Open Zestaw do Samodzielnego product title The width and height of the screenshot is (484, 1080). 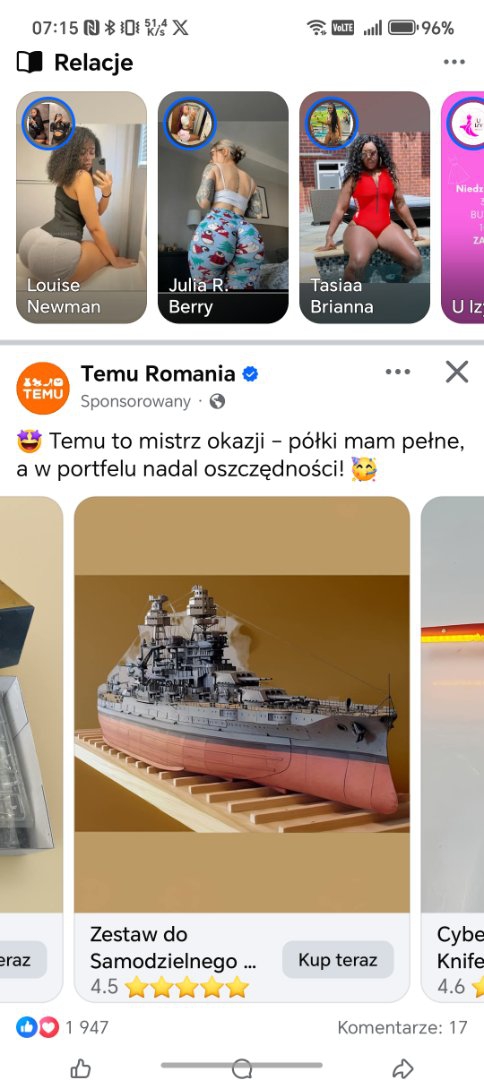coord(173,948)
